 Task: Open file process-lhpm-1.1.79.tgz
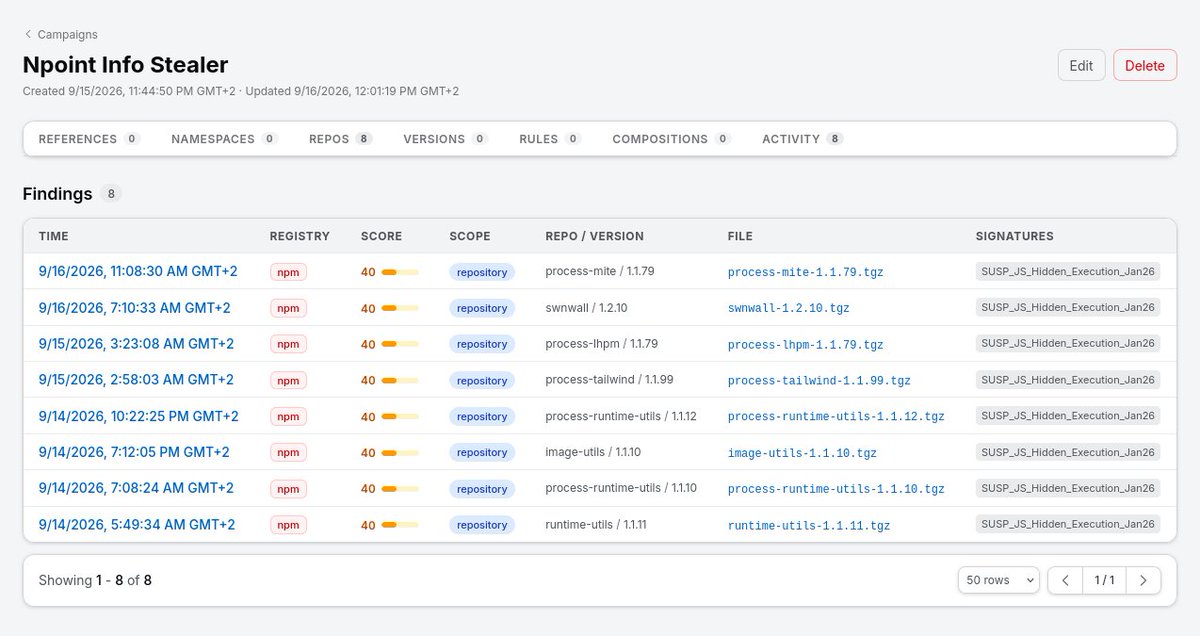tap(805, 344)
